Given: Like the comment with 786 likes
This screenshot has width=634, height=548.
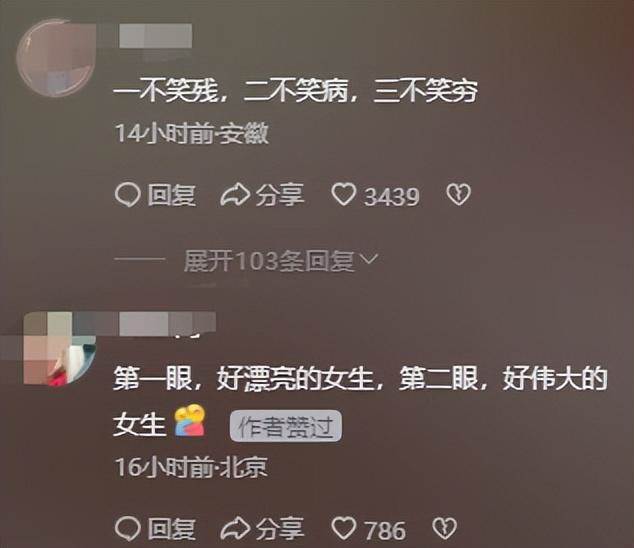Looking at the screenshot, I should pyautogui.click(x=344, y=529).
